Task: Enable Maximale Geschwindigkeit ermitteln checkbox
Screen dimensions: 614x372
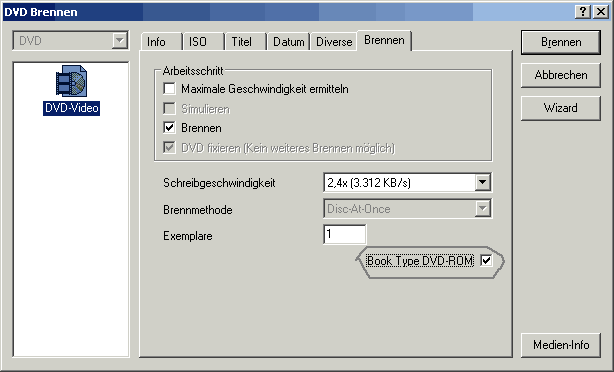Action: (170, 88)
